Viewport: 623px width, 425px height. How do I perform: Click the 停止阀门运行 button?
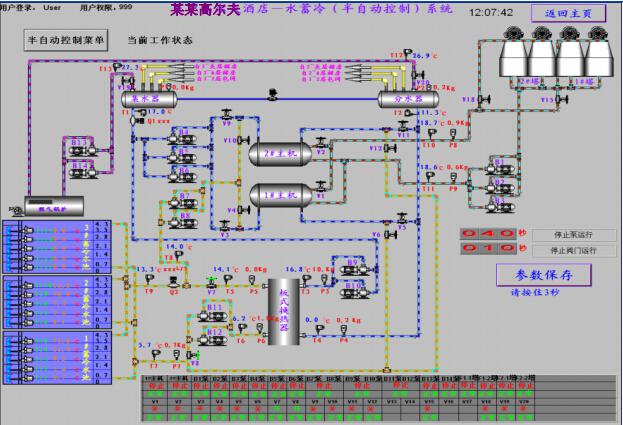click(x=574, y=251)
